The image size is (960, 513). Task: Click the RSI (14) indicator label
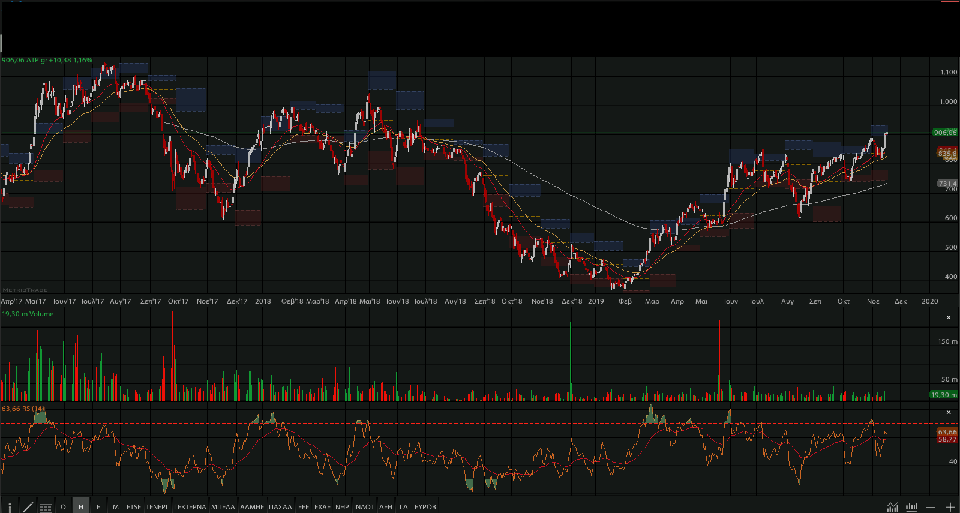(x=25, y=409)
